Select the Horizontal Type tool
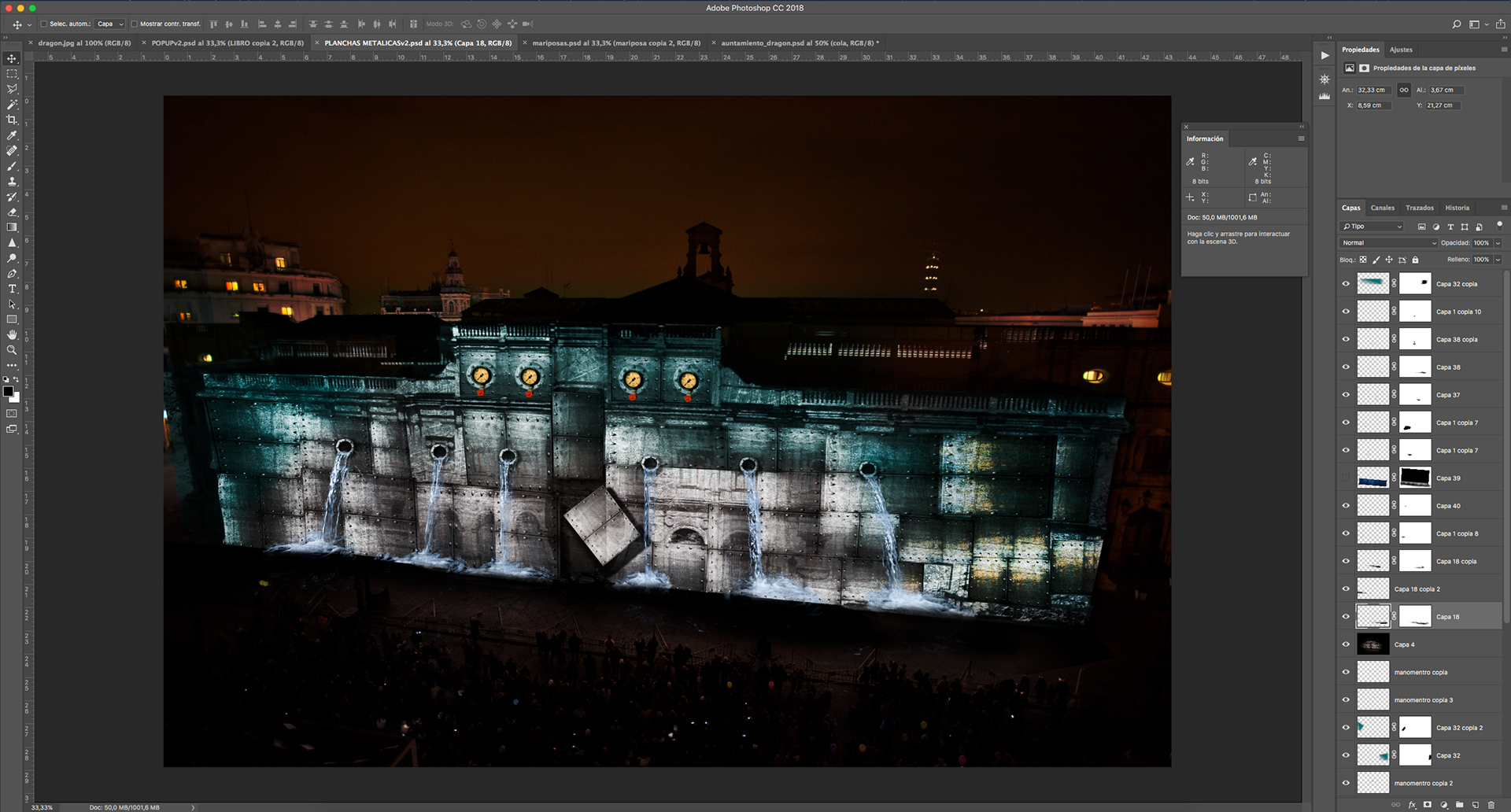The width and height of the screenshot is (1511, 812). point(12,289)
